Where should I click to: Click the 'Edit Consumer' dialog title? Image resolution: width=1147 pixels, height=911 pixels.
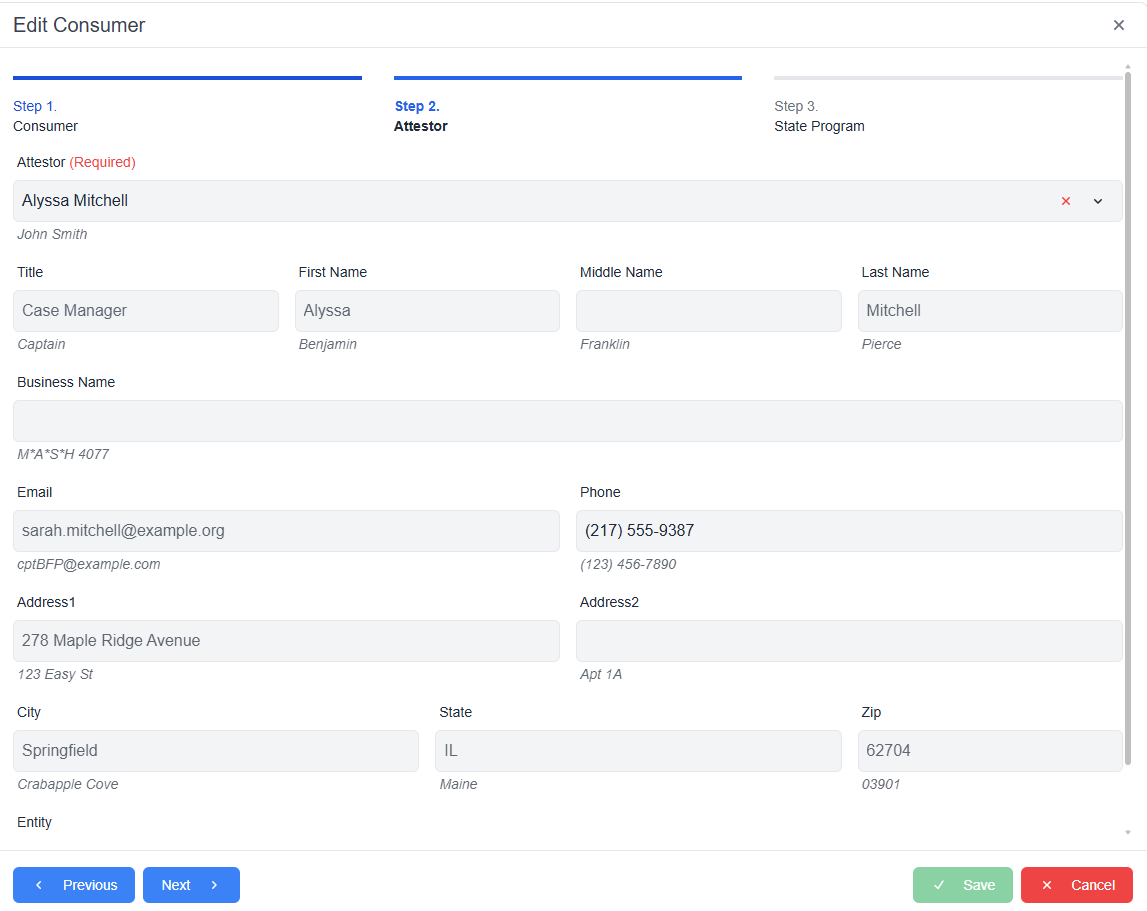79,25
